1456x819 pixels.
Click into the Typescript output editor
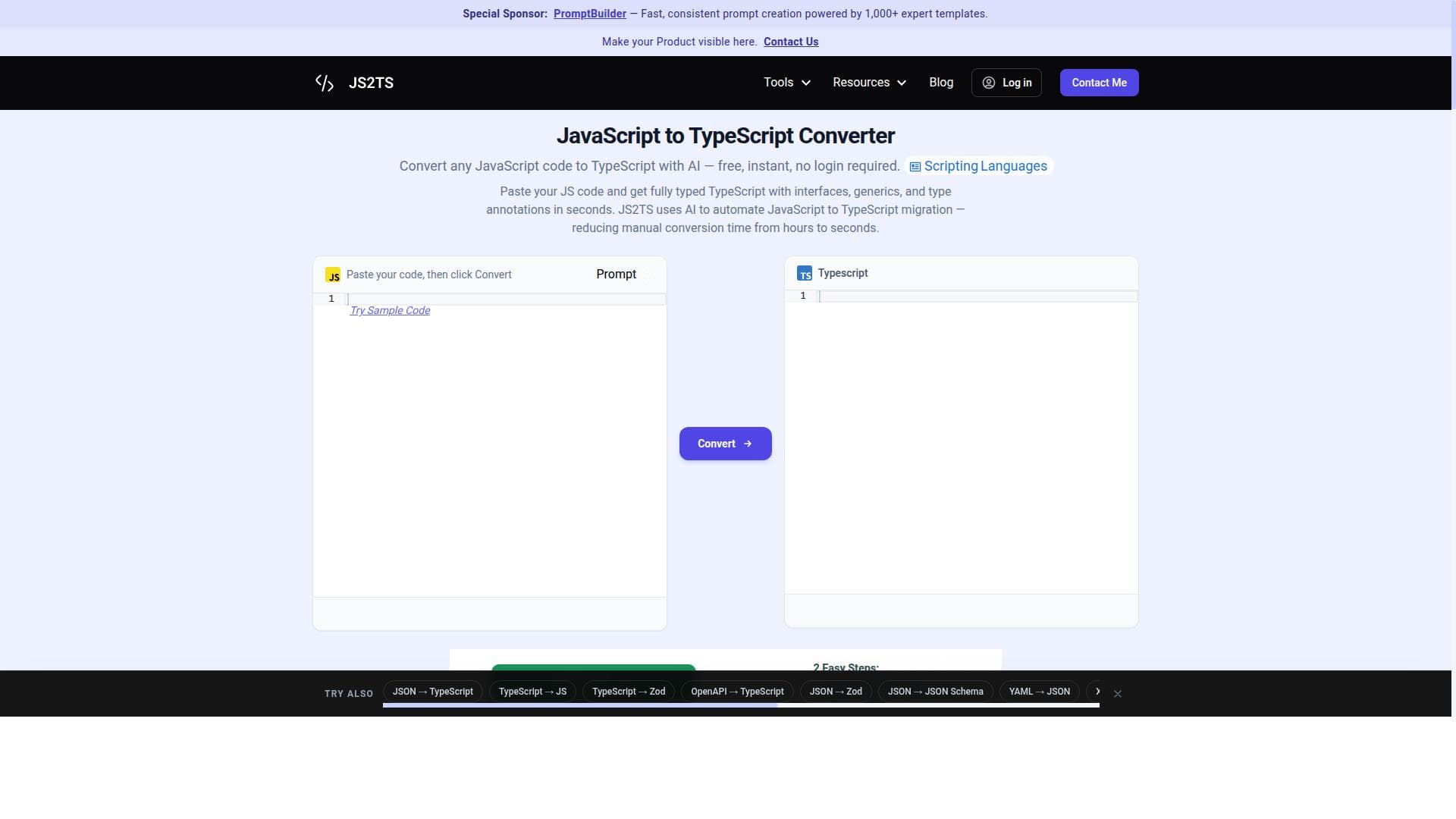tap(961, 444)
